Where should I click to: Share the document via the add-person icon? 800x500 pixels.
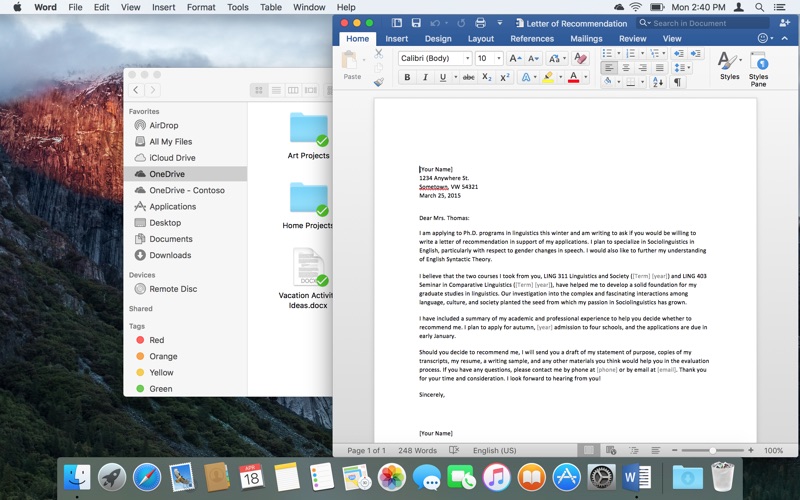[784, 23]
